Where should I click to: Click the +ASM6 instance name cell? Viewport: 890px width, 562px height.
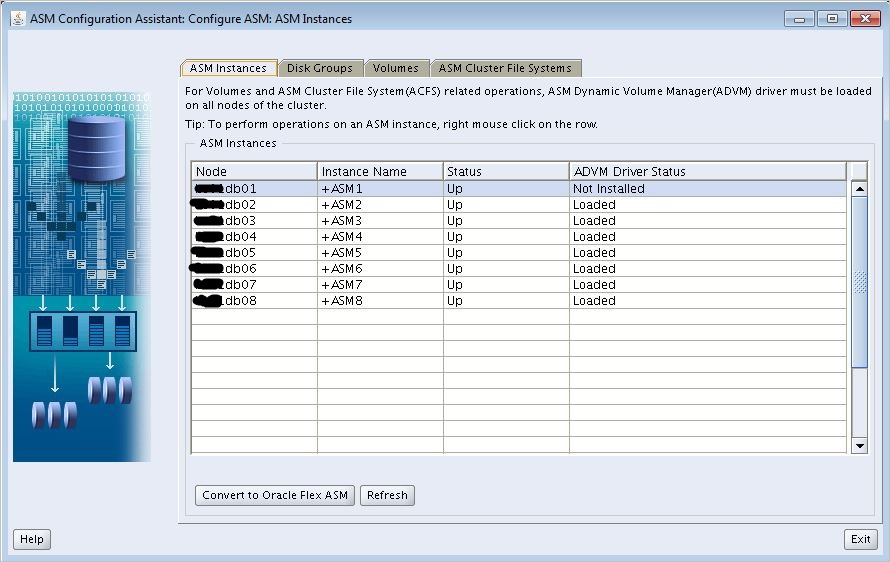380,268
